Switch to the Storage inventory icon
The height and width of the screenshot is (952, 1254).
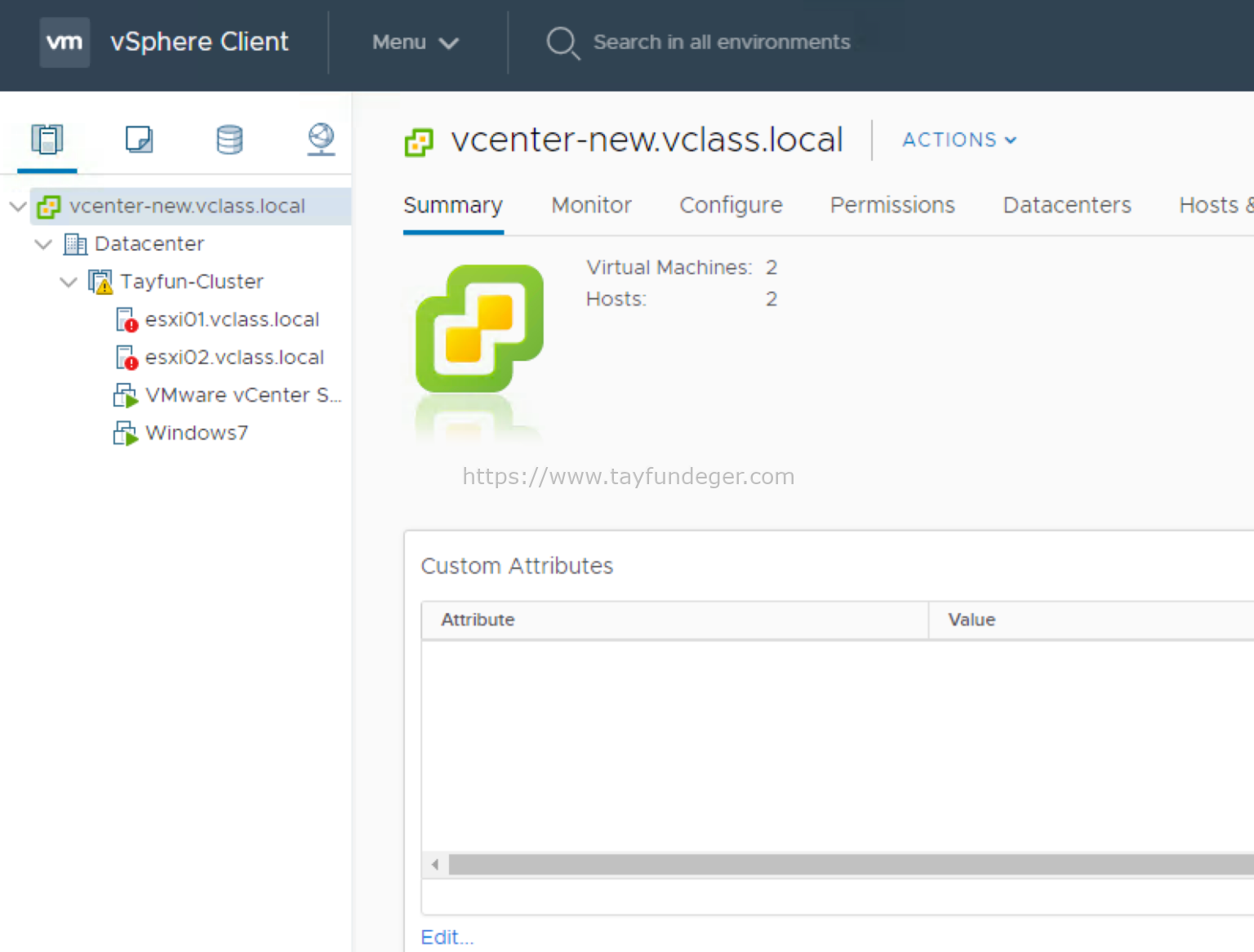(x=229, y=139)
